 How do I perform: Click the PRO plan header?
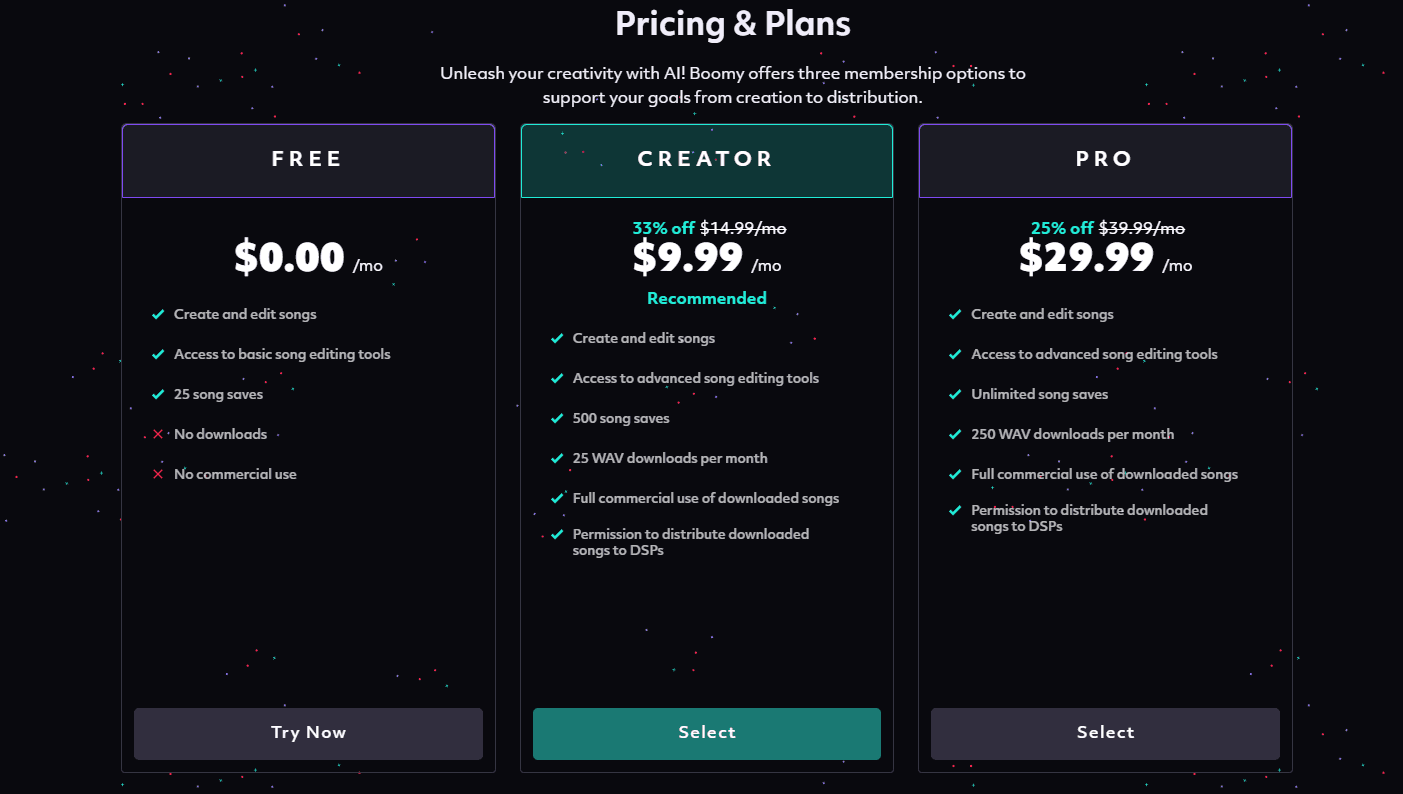pos(1105,160)
